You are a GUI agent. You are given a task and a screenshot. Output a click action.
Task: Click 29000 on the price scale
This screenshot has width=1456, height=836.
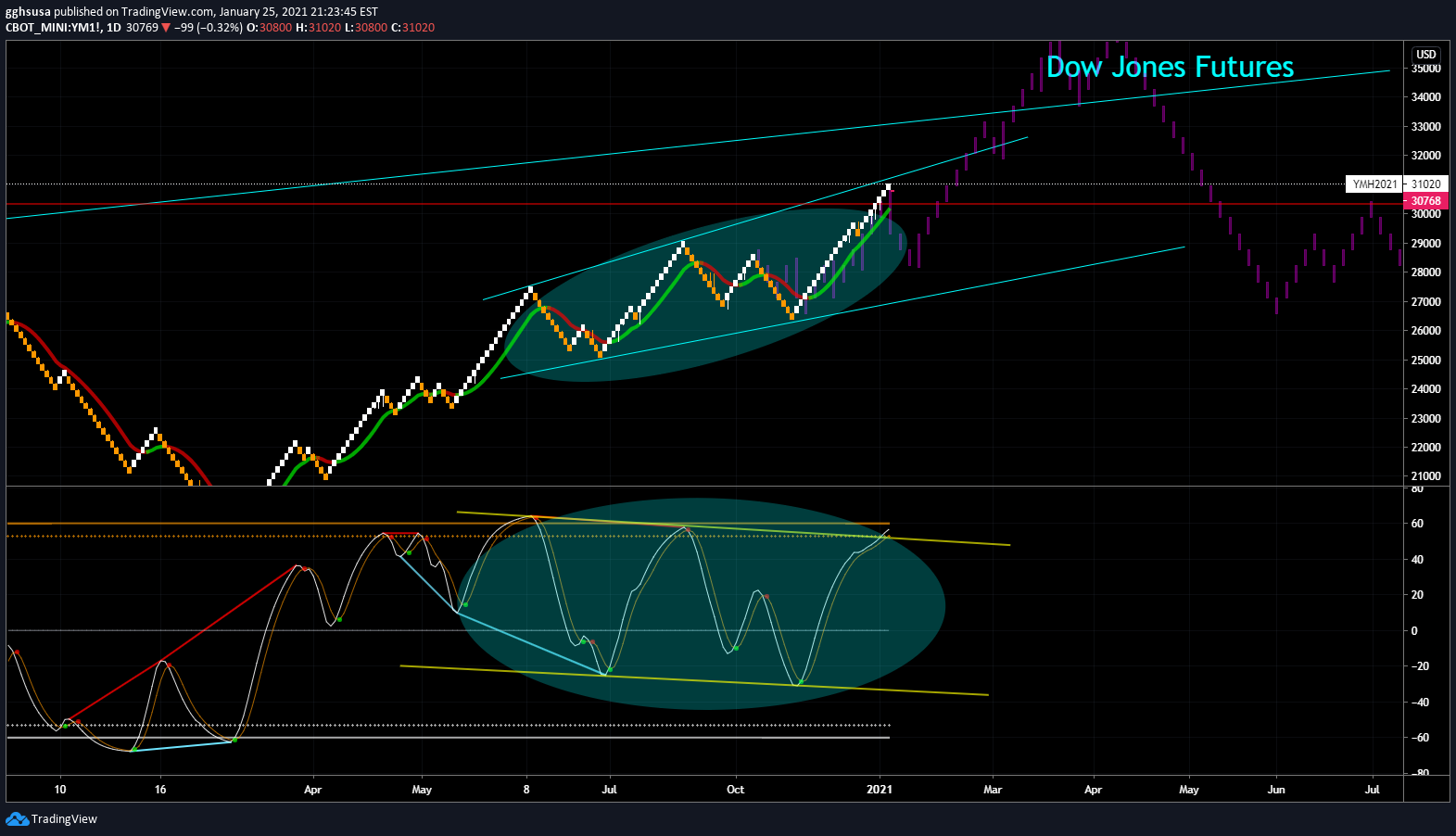[1426, 244]
